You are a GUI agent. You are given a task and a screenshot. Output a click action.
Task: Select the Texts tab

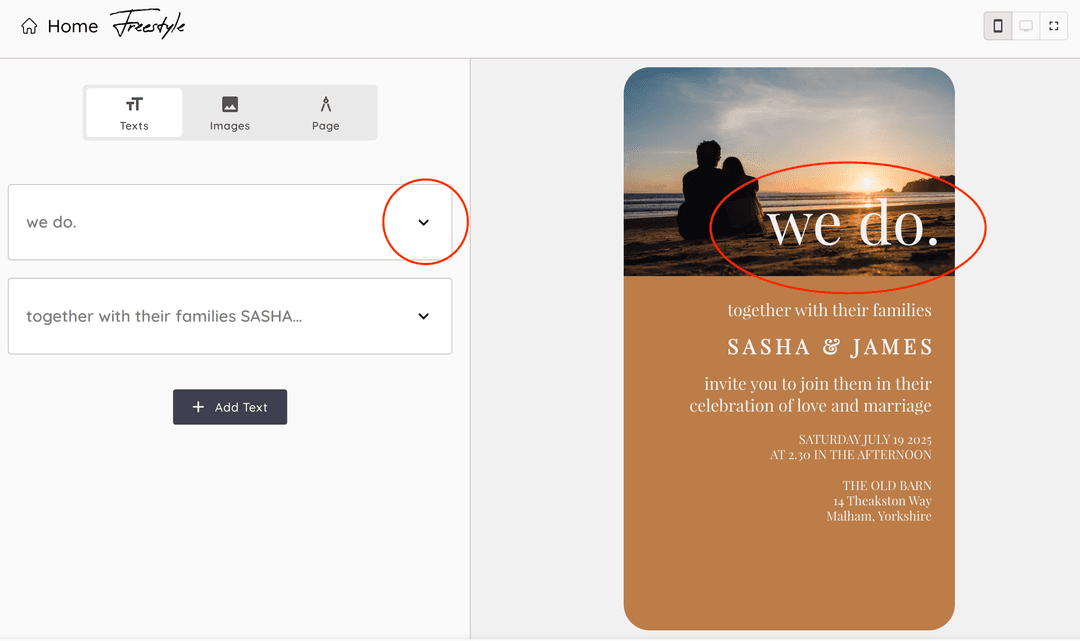coord(134,113)
